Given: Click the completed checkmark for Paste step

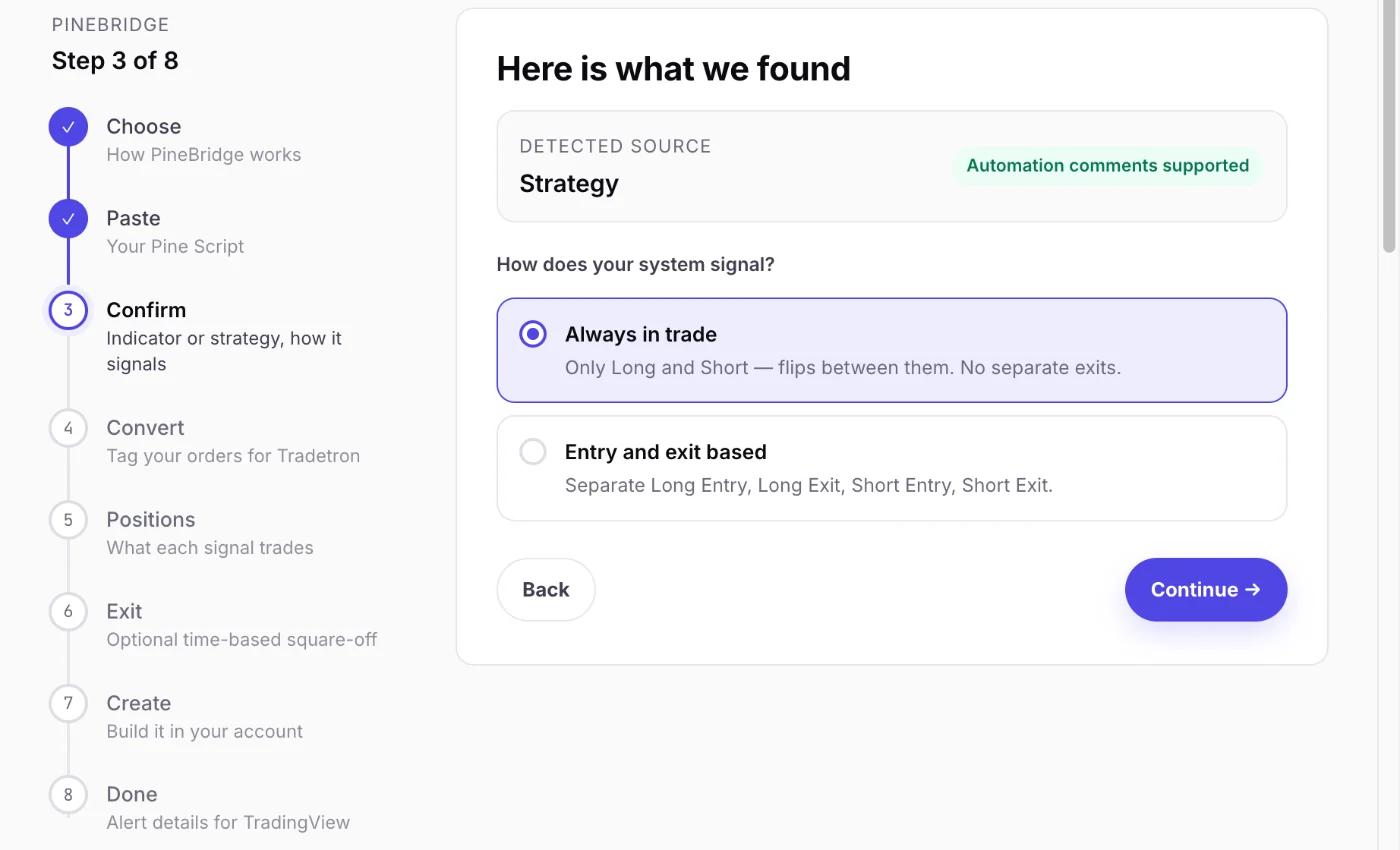Looking at the screenshot, I should coord(68,219).
